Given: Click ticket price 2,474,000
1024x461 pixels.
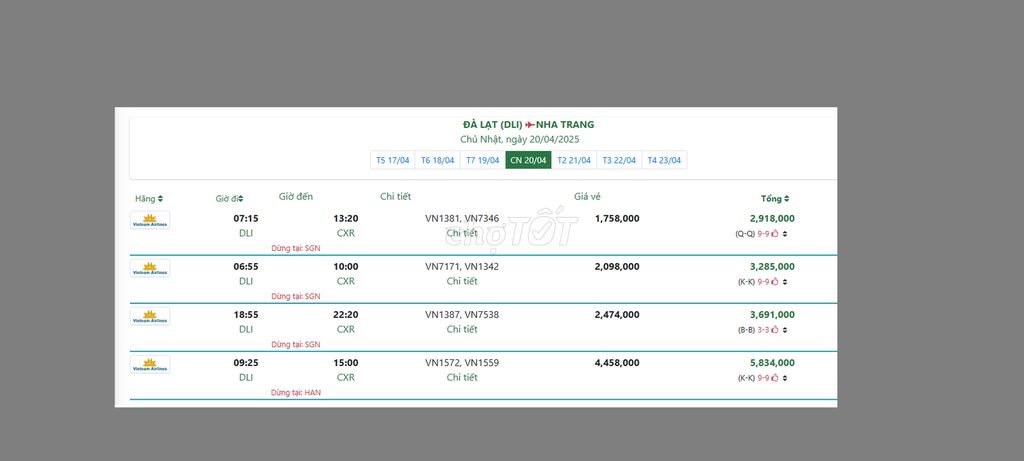Looking at the screenshot, I should pos(617,315).
